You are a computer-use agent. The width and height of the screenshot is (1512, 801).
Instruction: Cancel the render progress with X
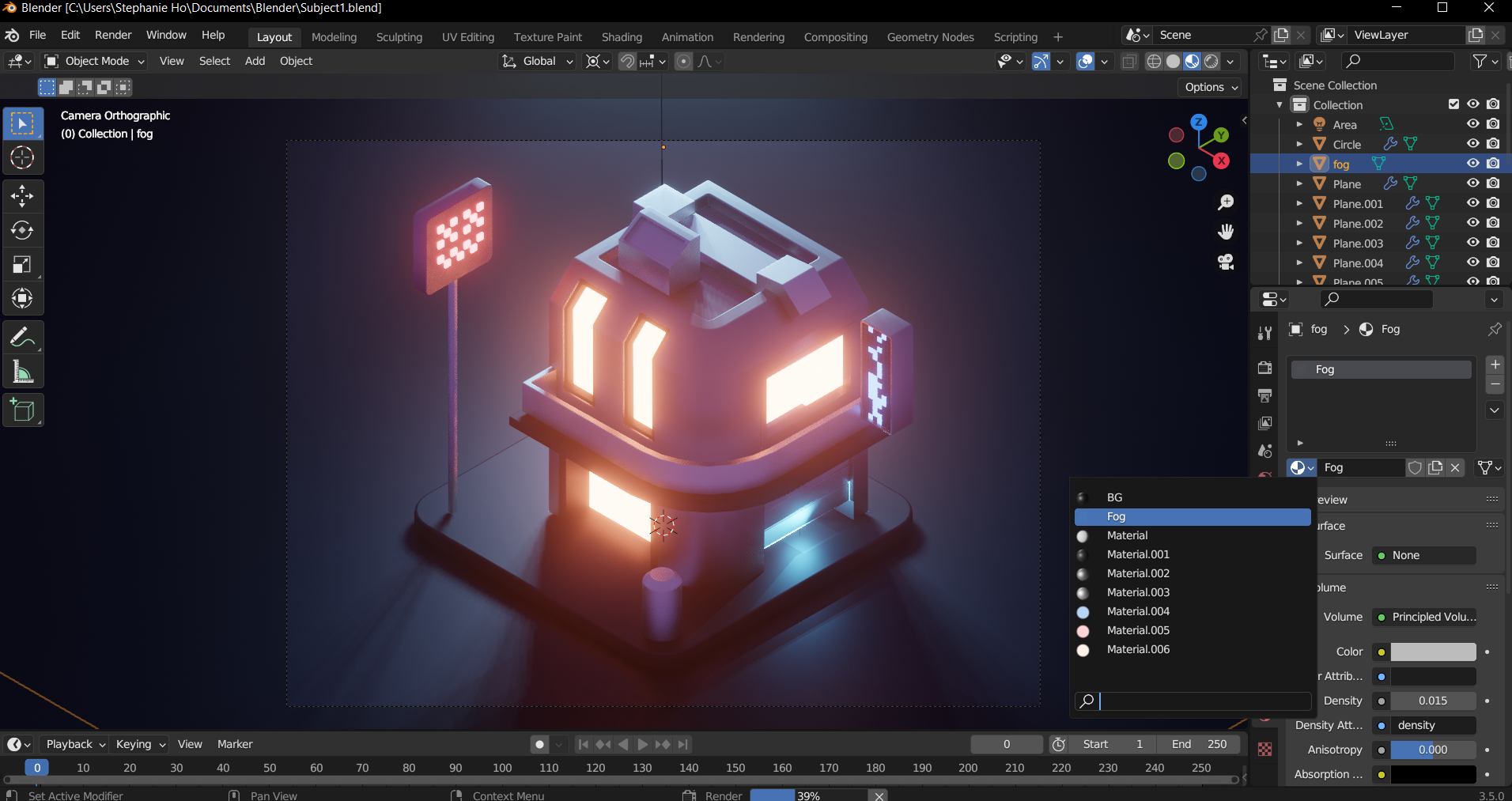point(879,795)
